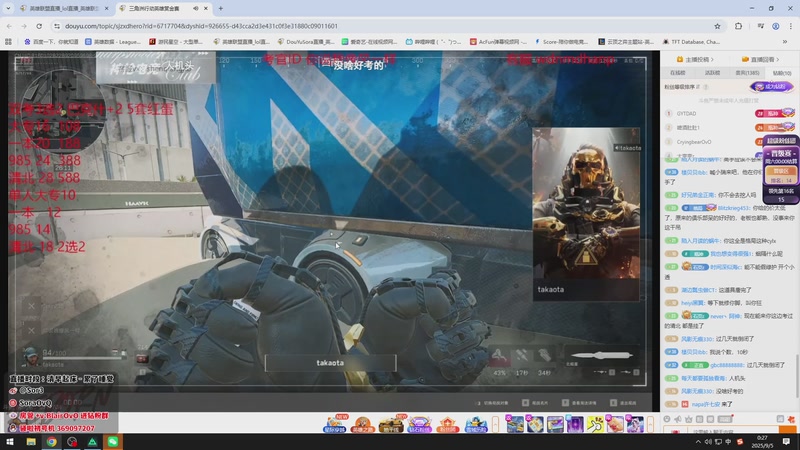Open the emoji picker in chat toolbar
The height and width of the screenshot is (450, 800).
coord(667,419)
